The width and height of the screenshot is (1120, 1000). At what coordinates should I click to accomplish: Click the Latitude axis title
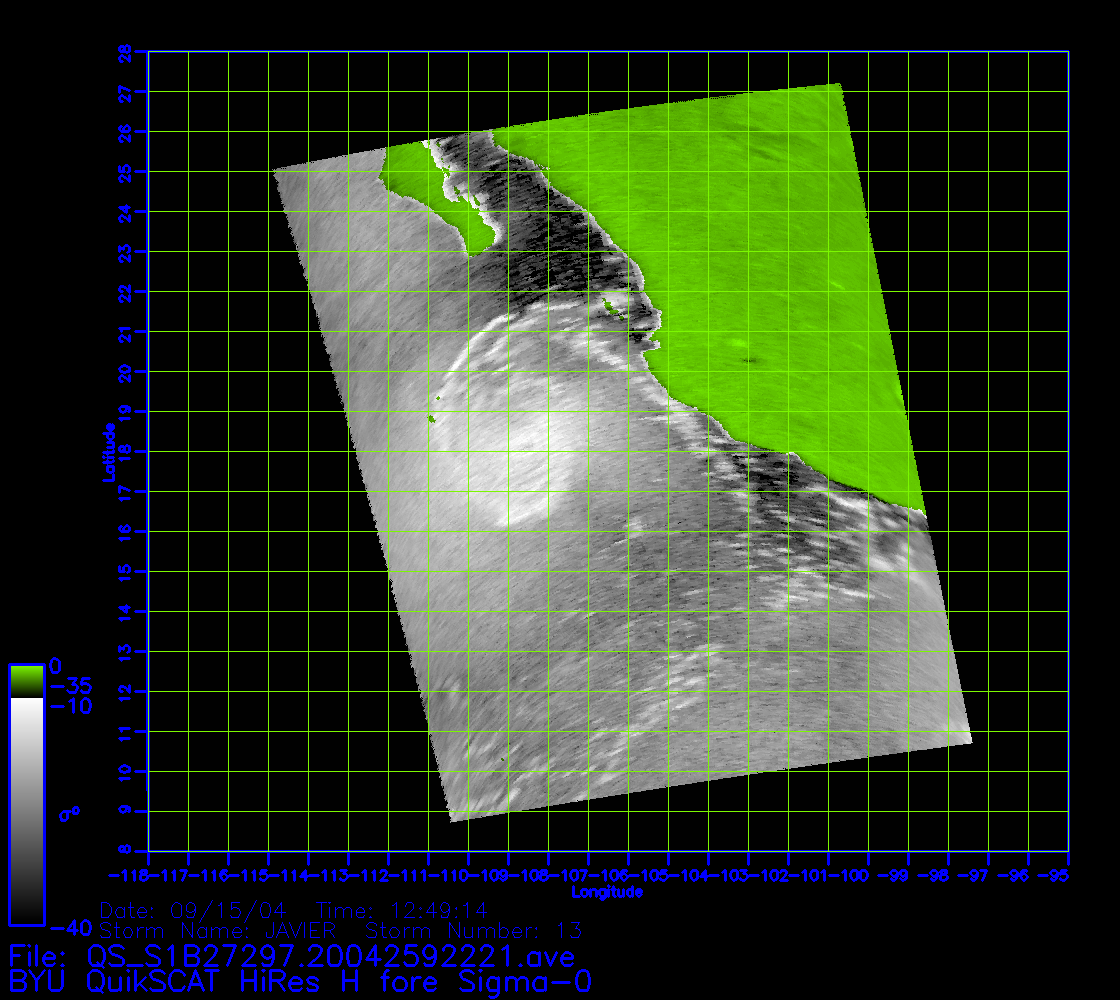[106, 452]
